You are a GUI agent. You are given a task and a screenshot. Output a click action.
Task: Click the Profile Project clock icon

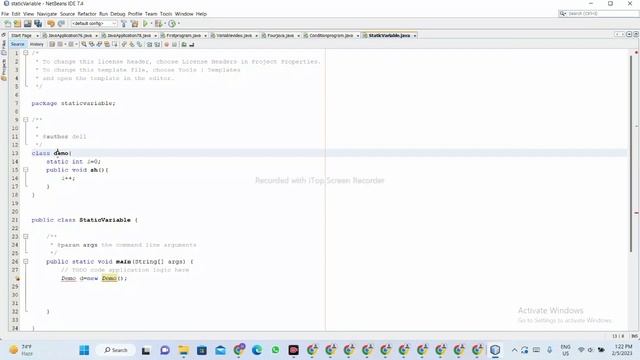coord(172,24)
